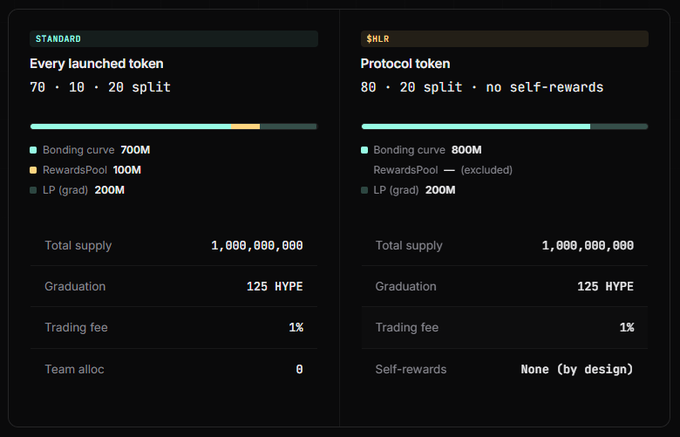Image resolution: width=680 pixels, height=437 pixels.
Task: Click cyan Bonding curve swatch beside 800M
Action: click(364, 150)
